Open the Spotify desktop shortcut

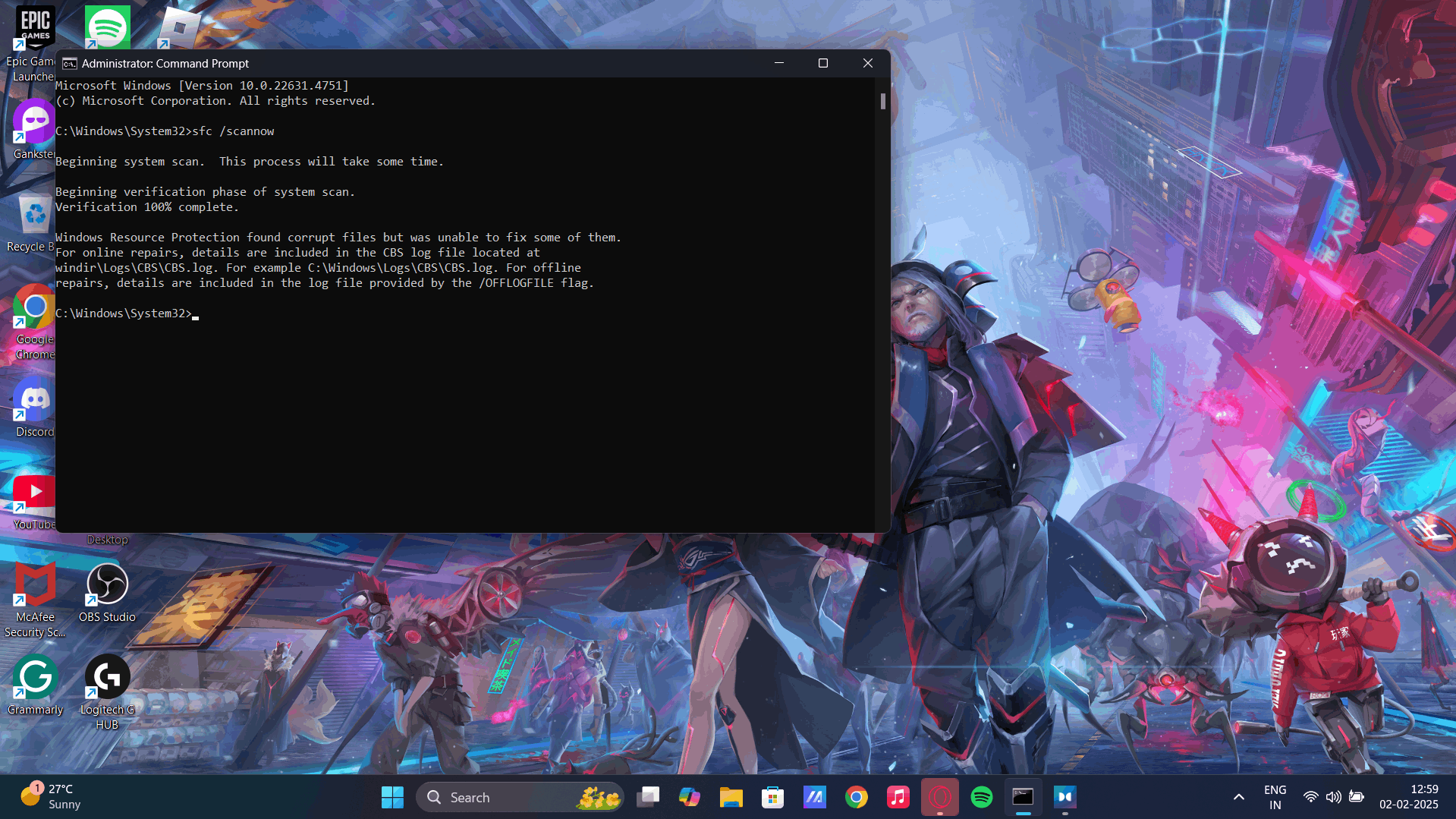[107, 27]
